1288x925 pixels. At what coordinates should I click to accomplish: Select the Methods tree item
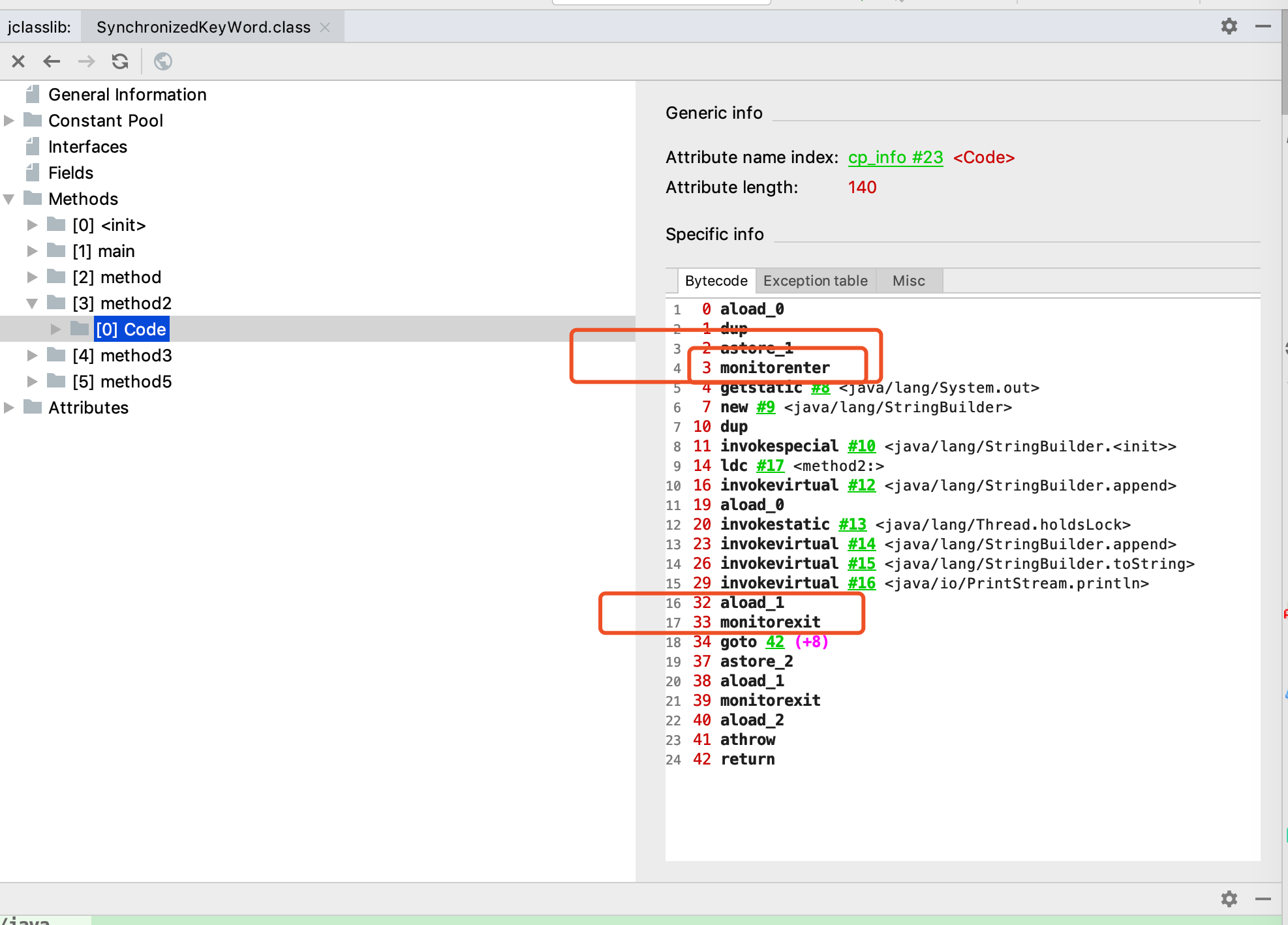(x=84, y=199)
